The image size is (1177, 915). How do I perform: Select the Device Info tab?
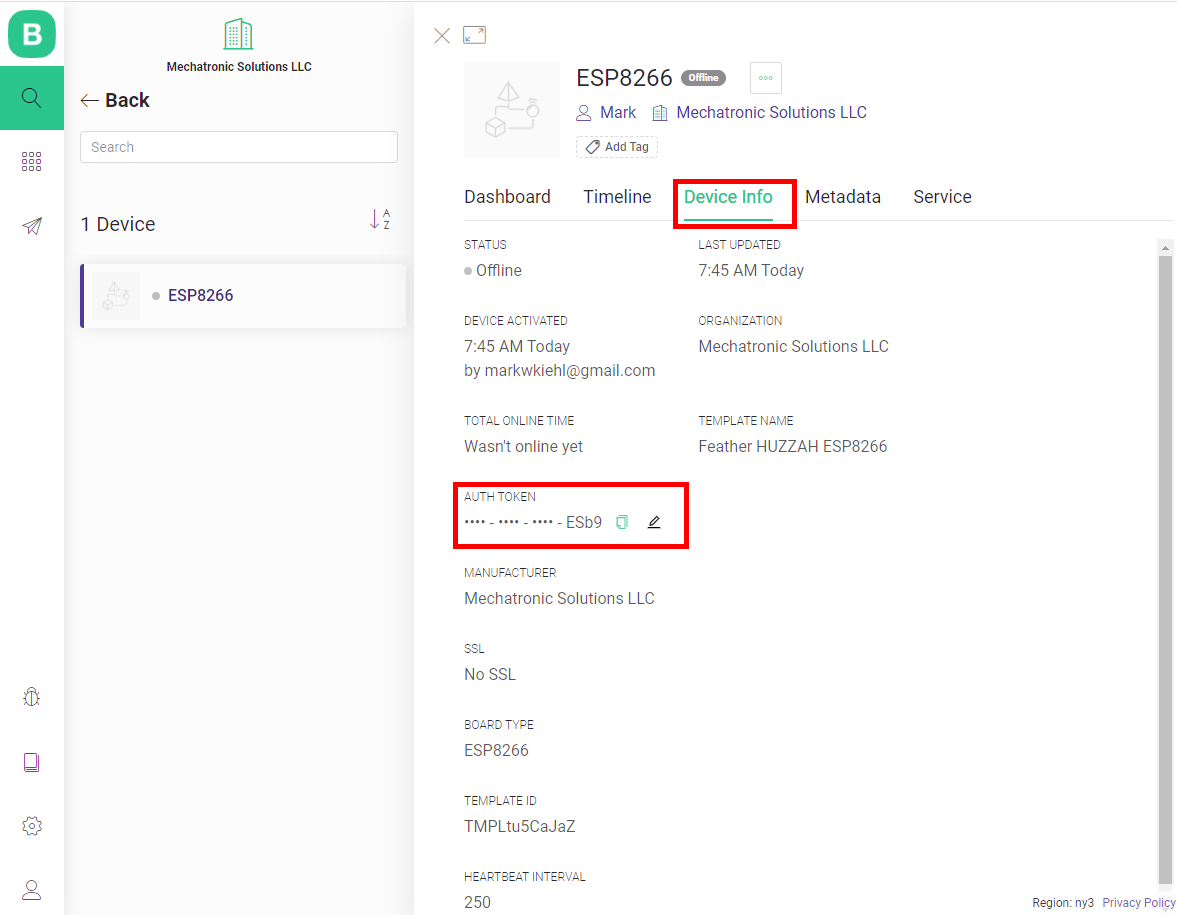pyautogui.click(x=728, y=197)
